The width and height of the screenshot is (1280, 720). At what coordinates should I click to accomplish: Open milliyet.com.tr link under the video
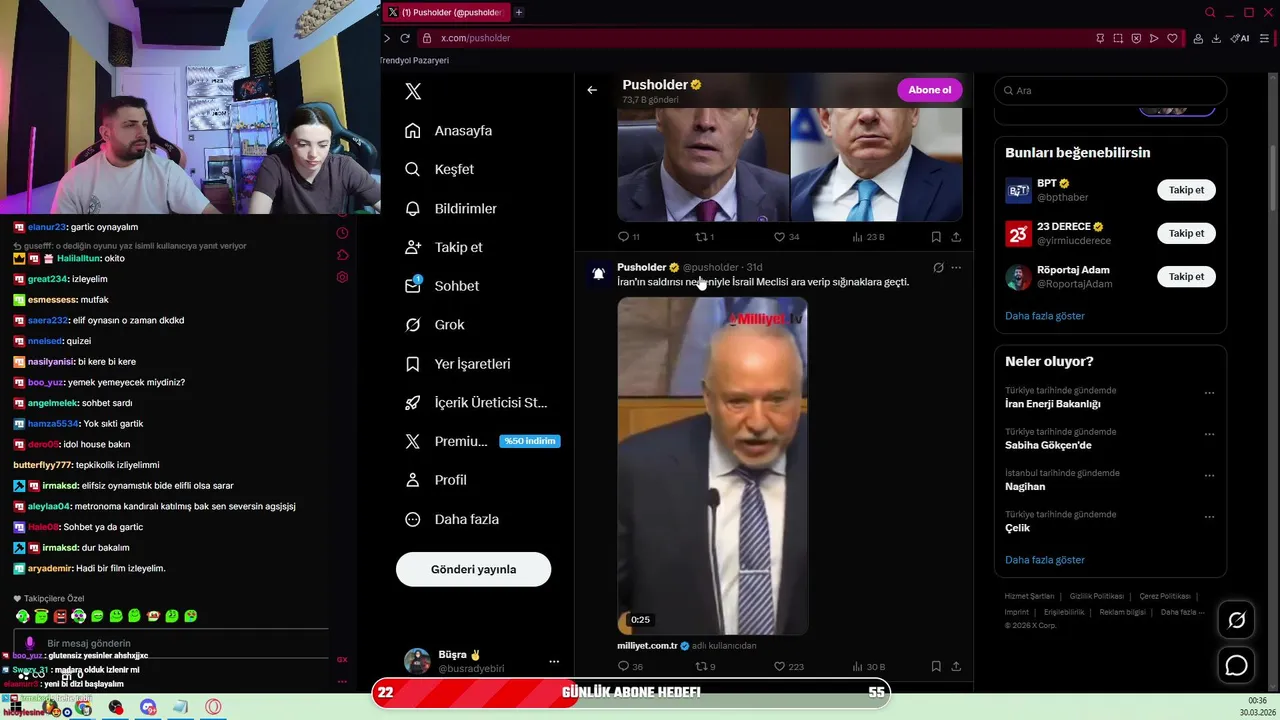point(647,646)
